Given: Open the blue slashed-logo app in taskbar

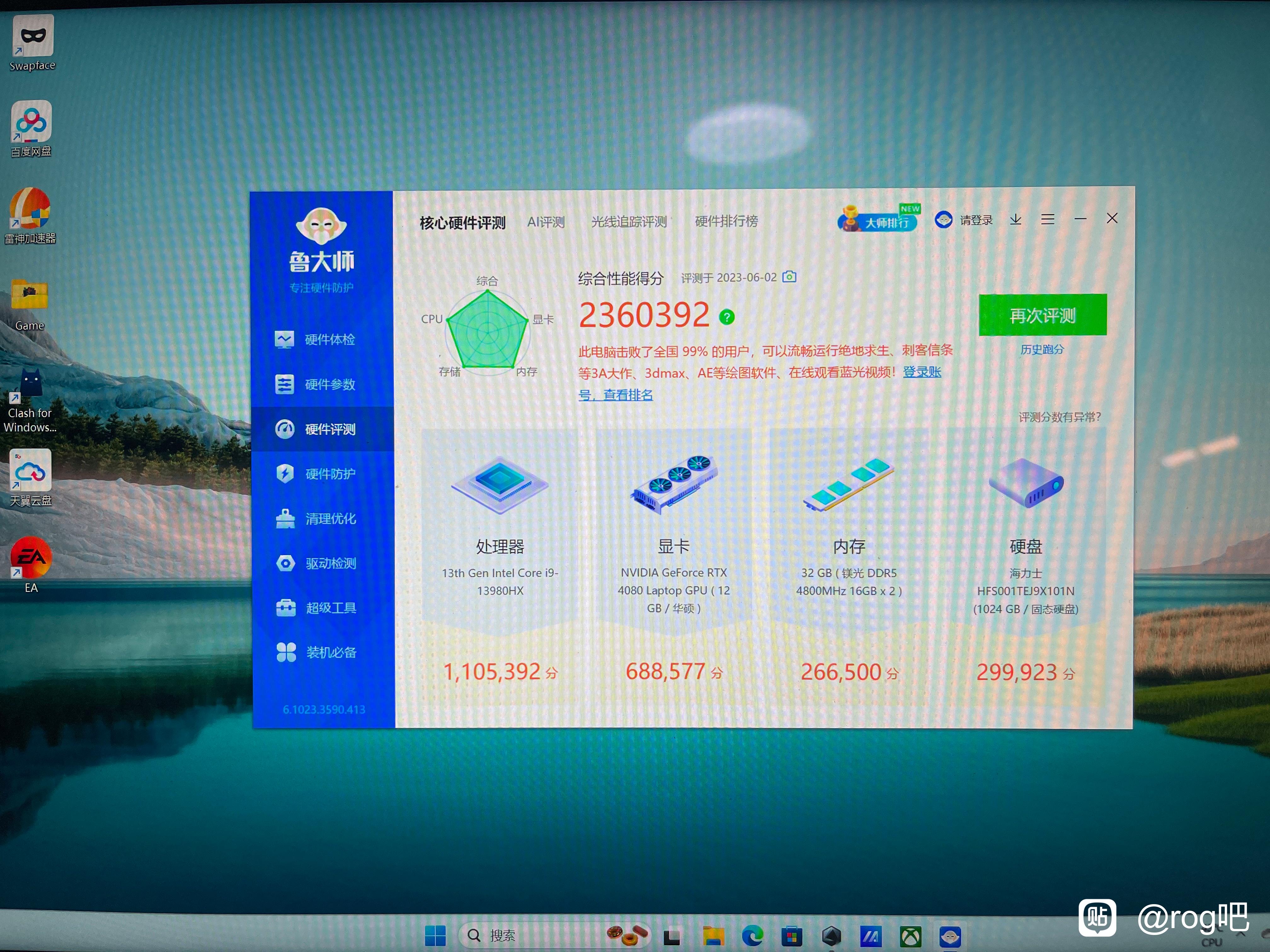Looking at the screenshot, I should point(870,937).
